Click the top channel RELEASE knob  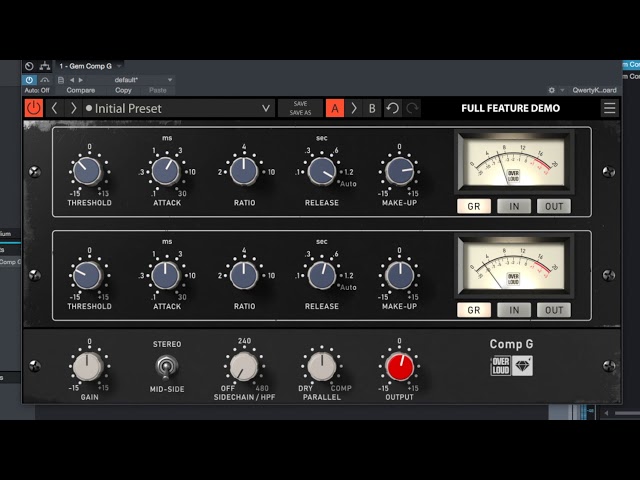(x=322, y=171)
